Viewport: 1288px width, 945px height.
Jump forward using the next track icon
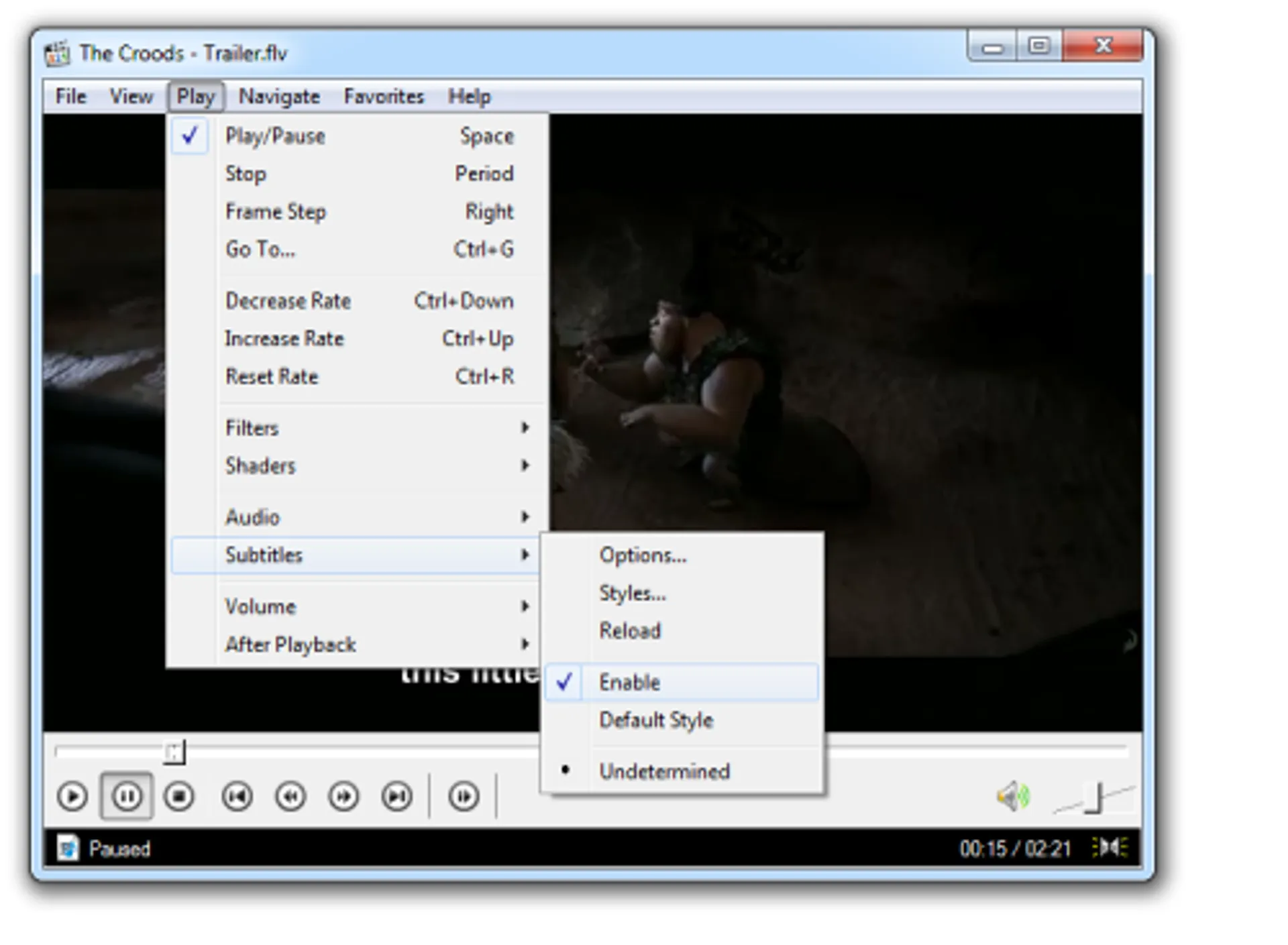(397, 797)
